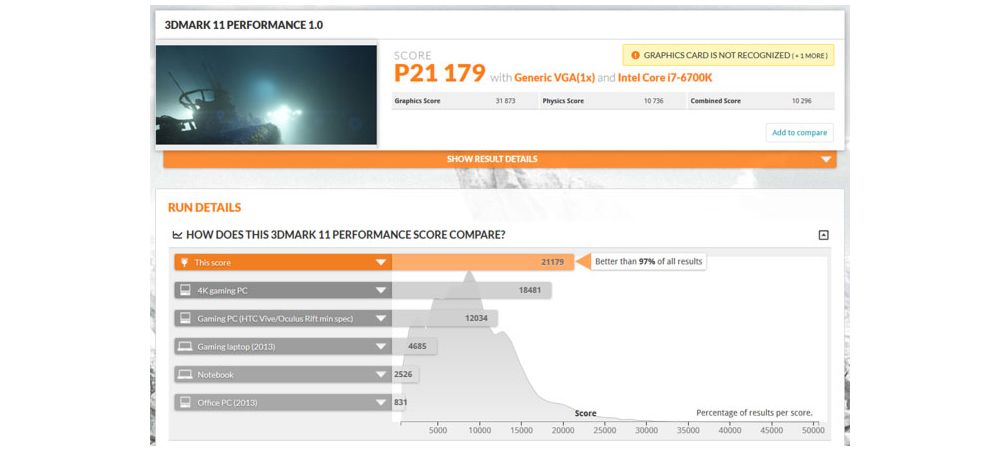Open the Notebook row dropdown arrow
Viewport: 1000px width, 450px height.
(381, 374)
